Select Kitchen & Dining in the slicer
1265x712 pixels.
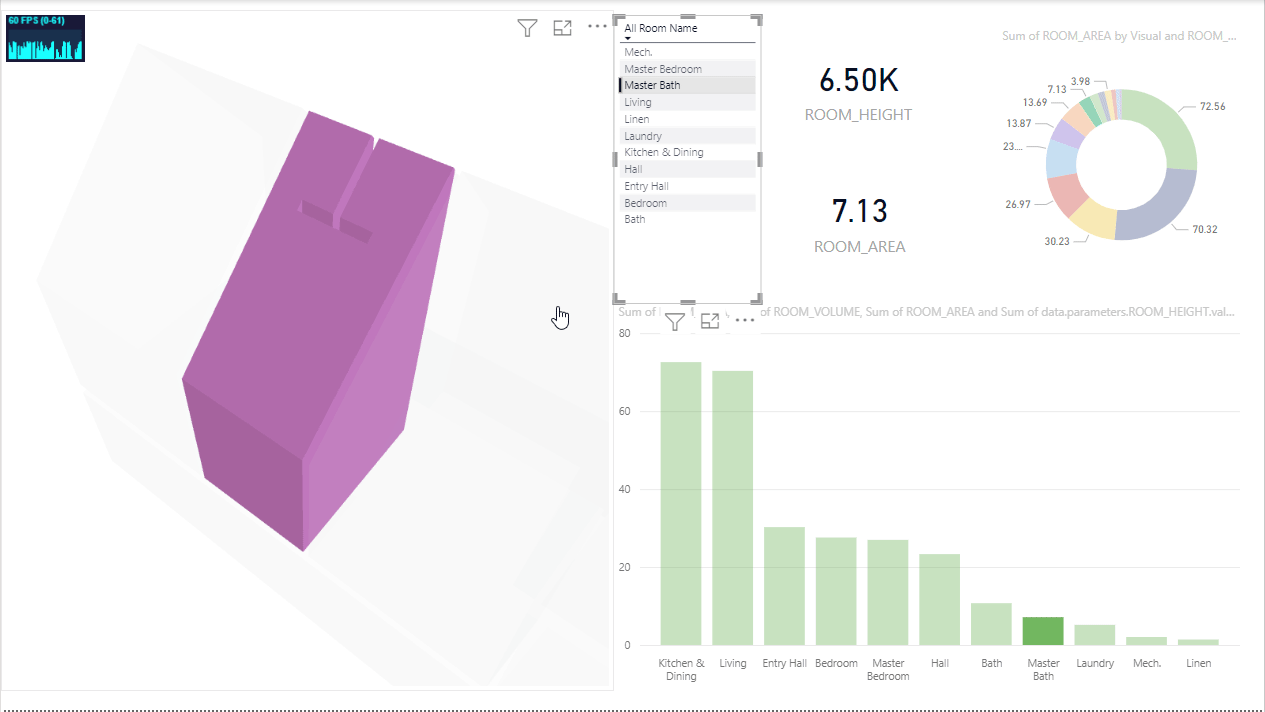[663, 152]
